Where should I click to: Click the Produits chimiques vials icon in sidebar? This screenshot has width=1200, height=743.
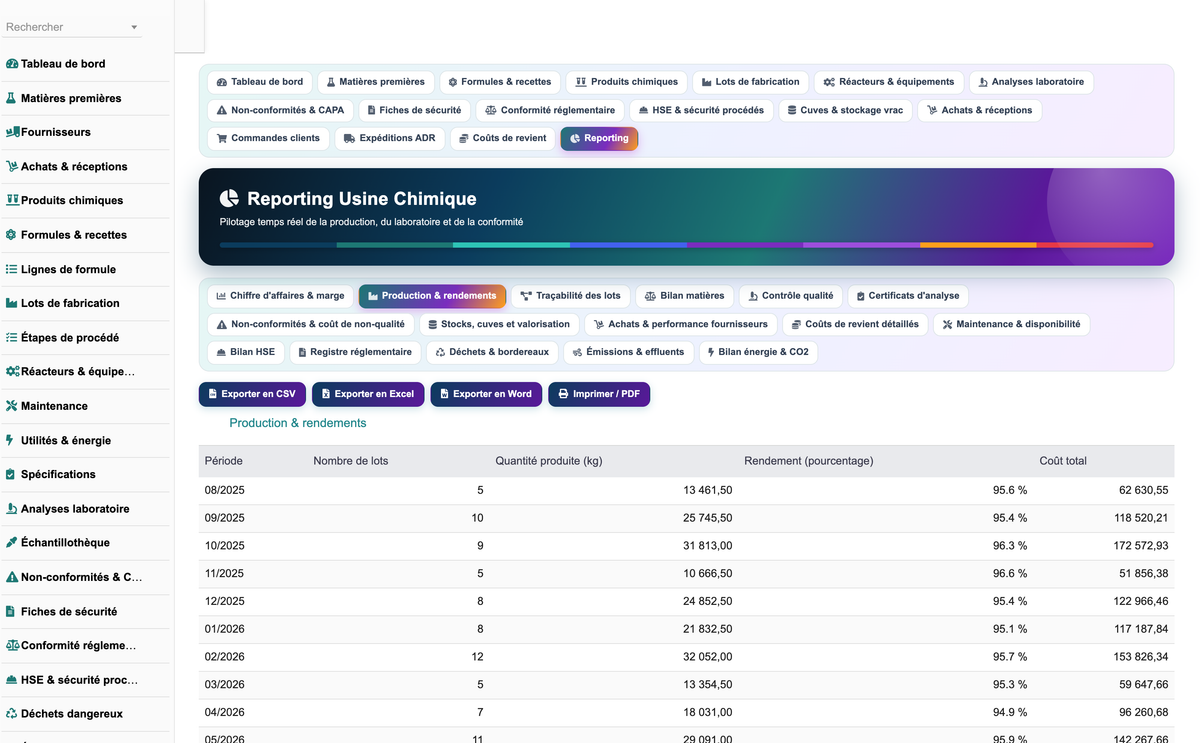pos(12,200)
